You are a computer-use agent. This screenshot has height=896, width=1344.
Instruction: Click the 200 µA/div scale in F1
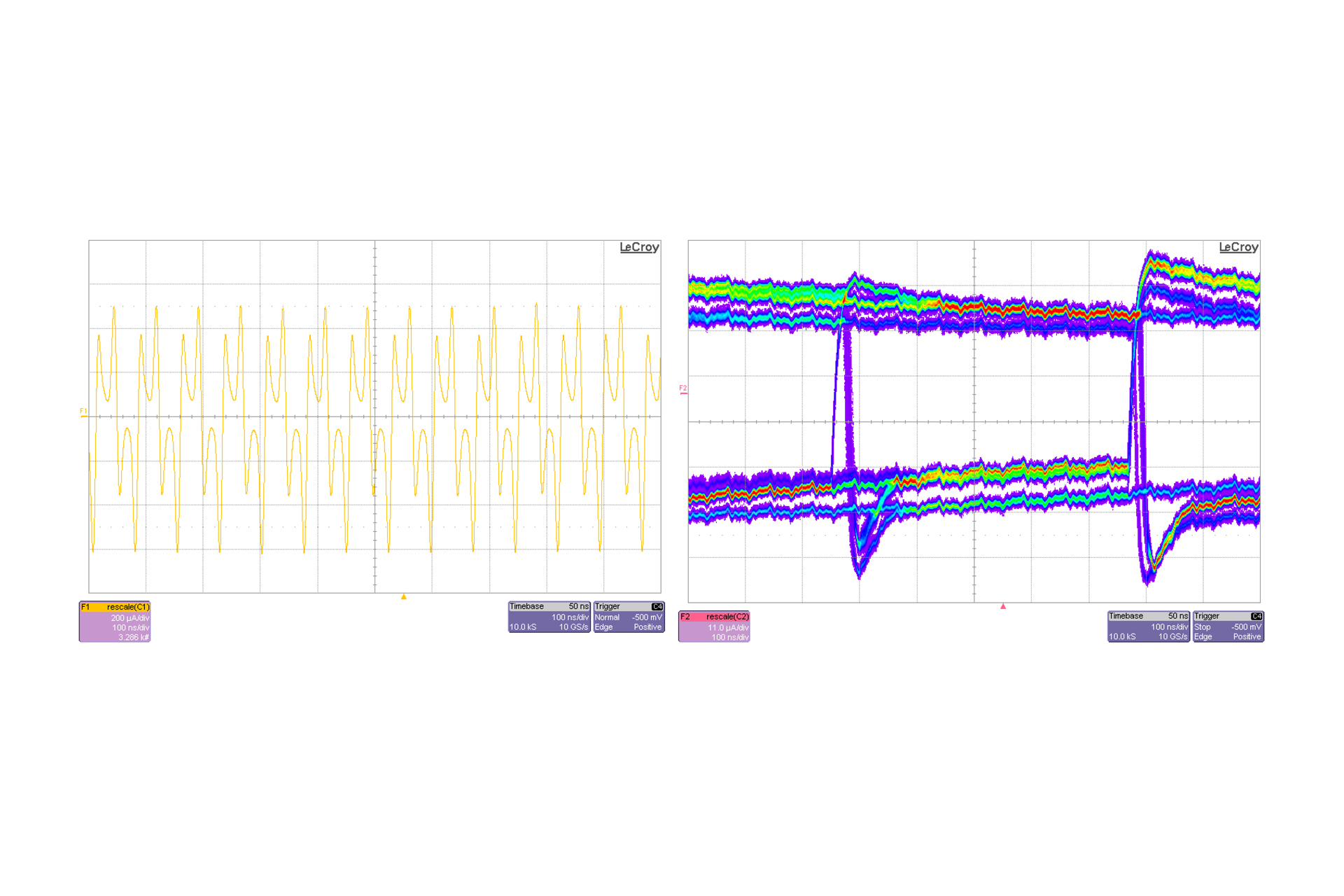pos(129,618)
